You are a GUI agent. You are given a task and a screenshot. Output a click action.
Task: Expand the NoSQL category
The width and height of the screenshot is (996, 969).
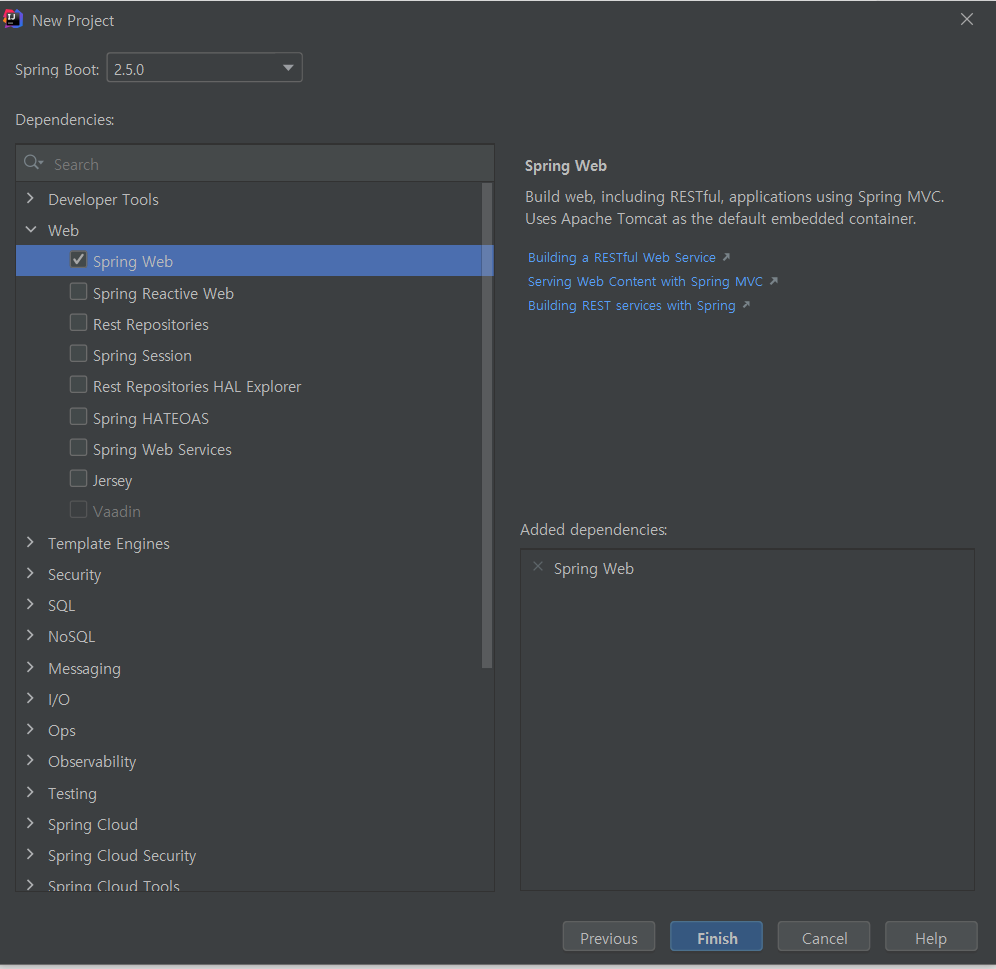point(30,635)
